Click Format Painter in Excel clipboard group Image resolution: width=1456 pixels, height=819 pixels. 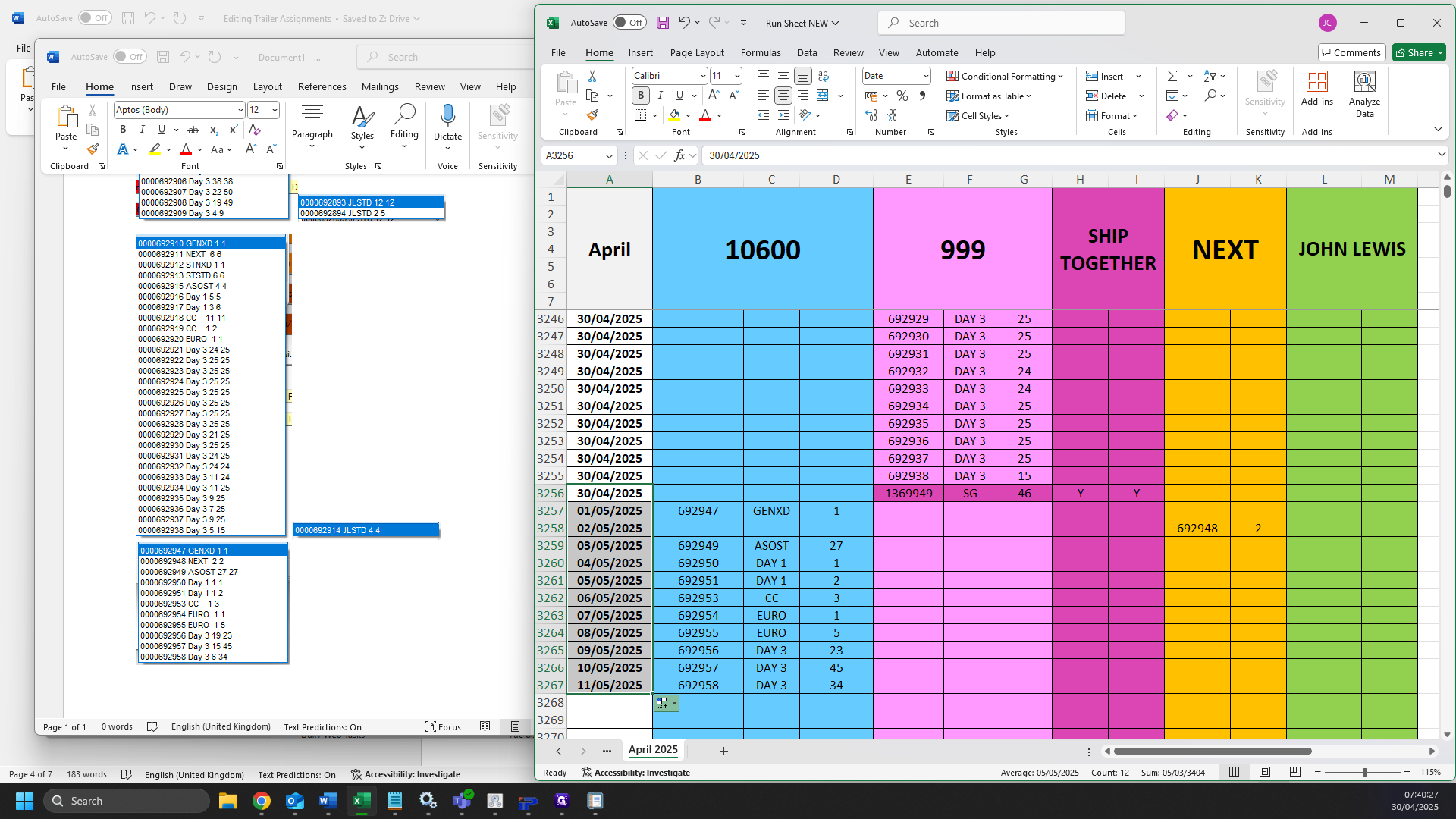click(592, 115)
